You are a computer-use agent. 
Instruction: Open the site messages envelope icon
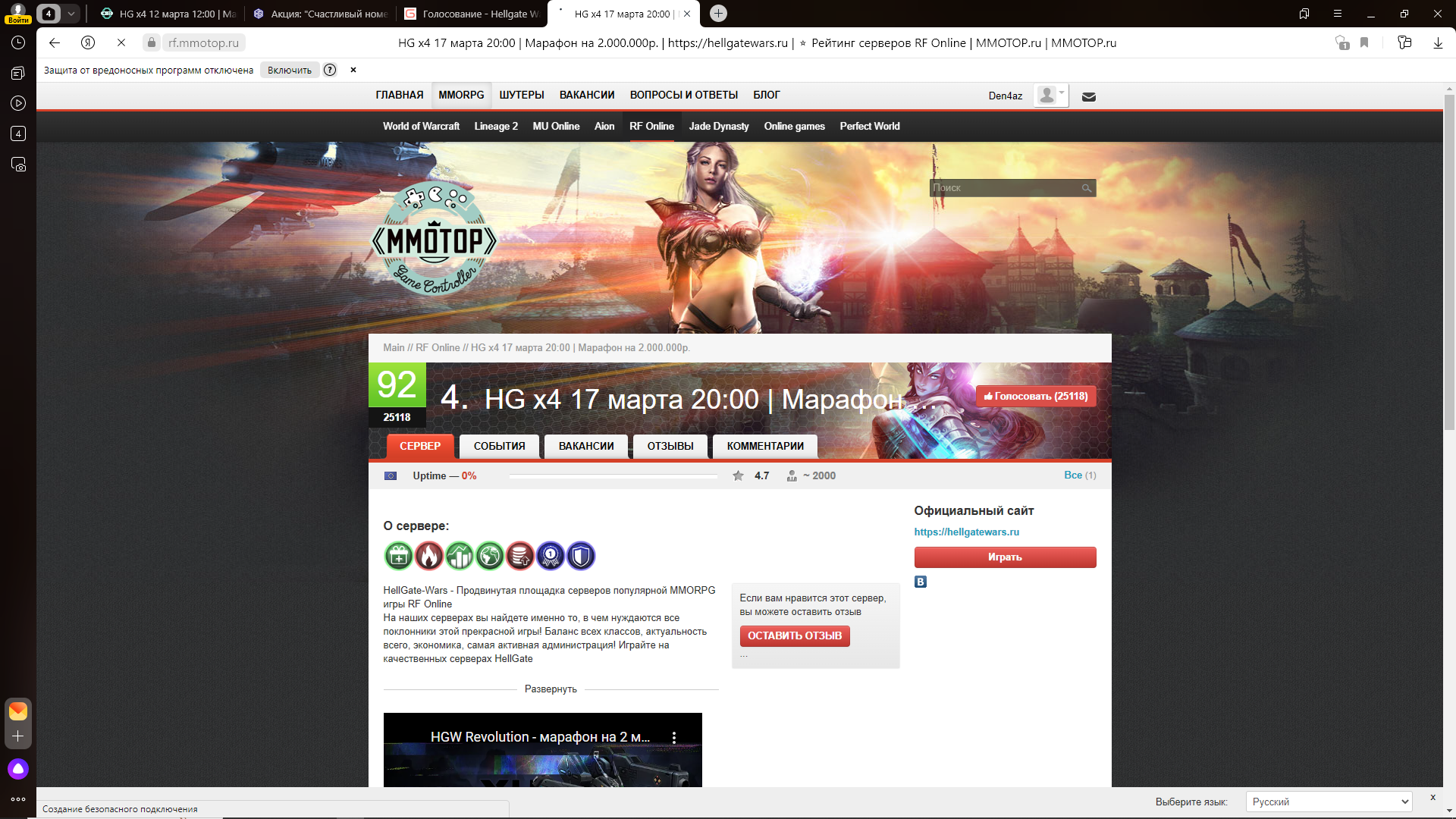[x=1089, y=96]
